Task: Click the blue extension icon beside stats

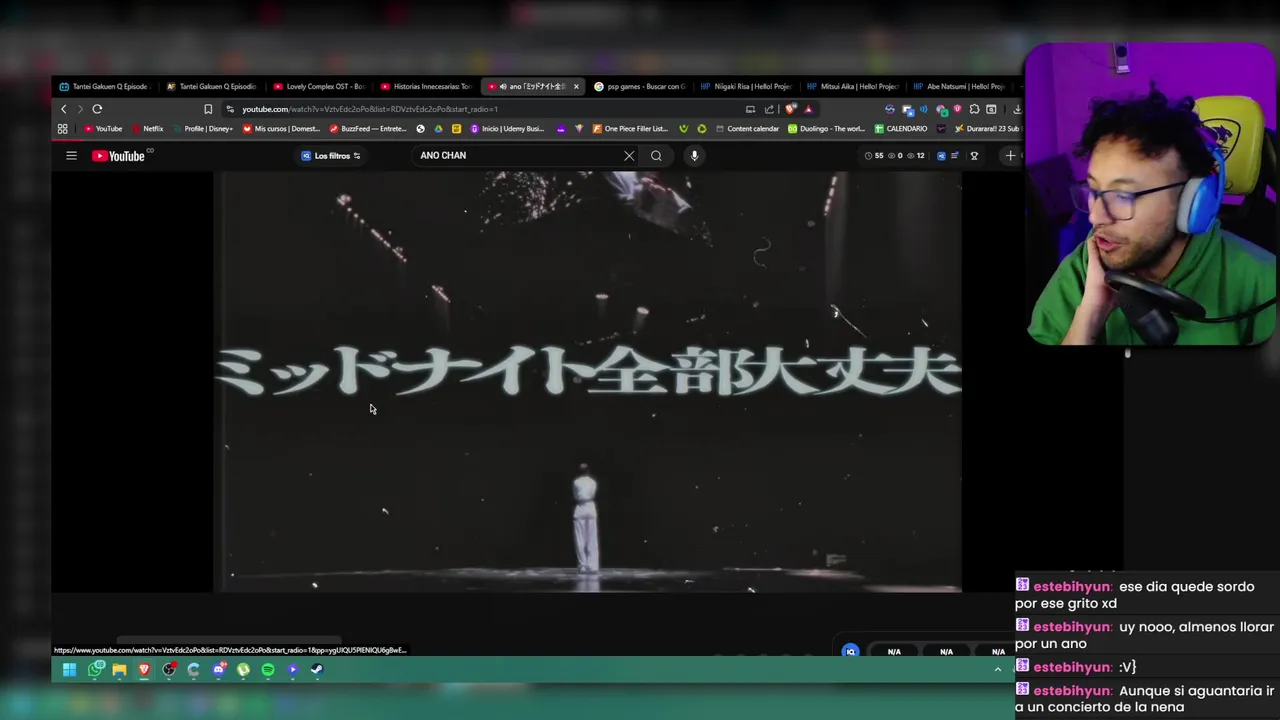Action: click(x=941, y=156)
